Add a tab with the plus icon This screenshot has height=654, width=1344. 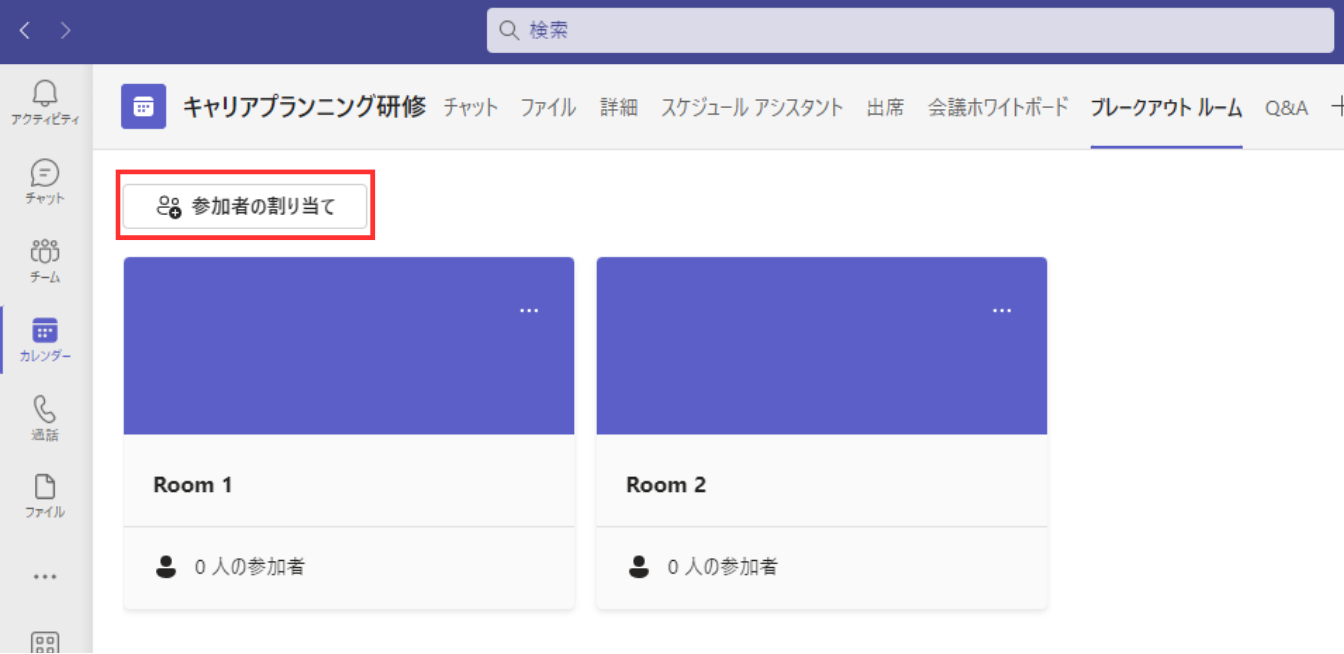pyautogui.click(x=1337, y=107)
